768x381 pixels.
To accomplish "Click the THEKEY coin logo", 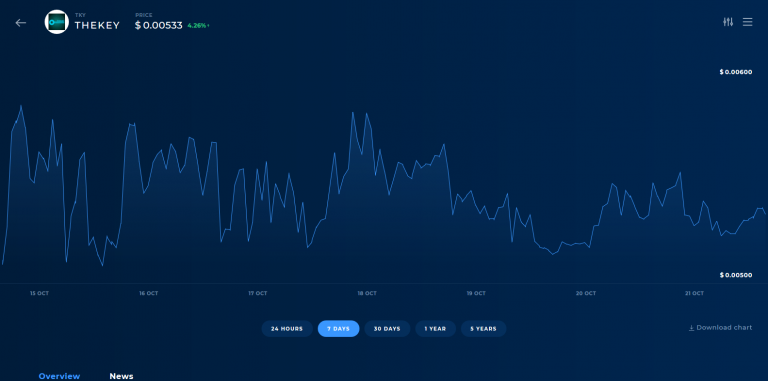I will pos(56,22).
